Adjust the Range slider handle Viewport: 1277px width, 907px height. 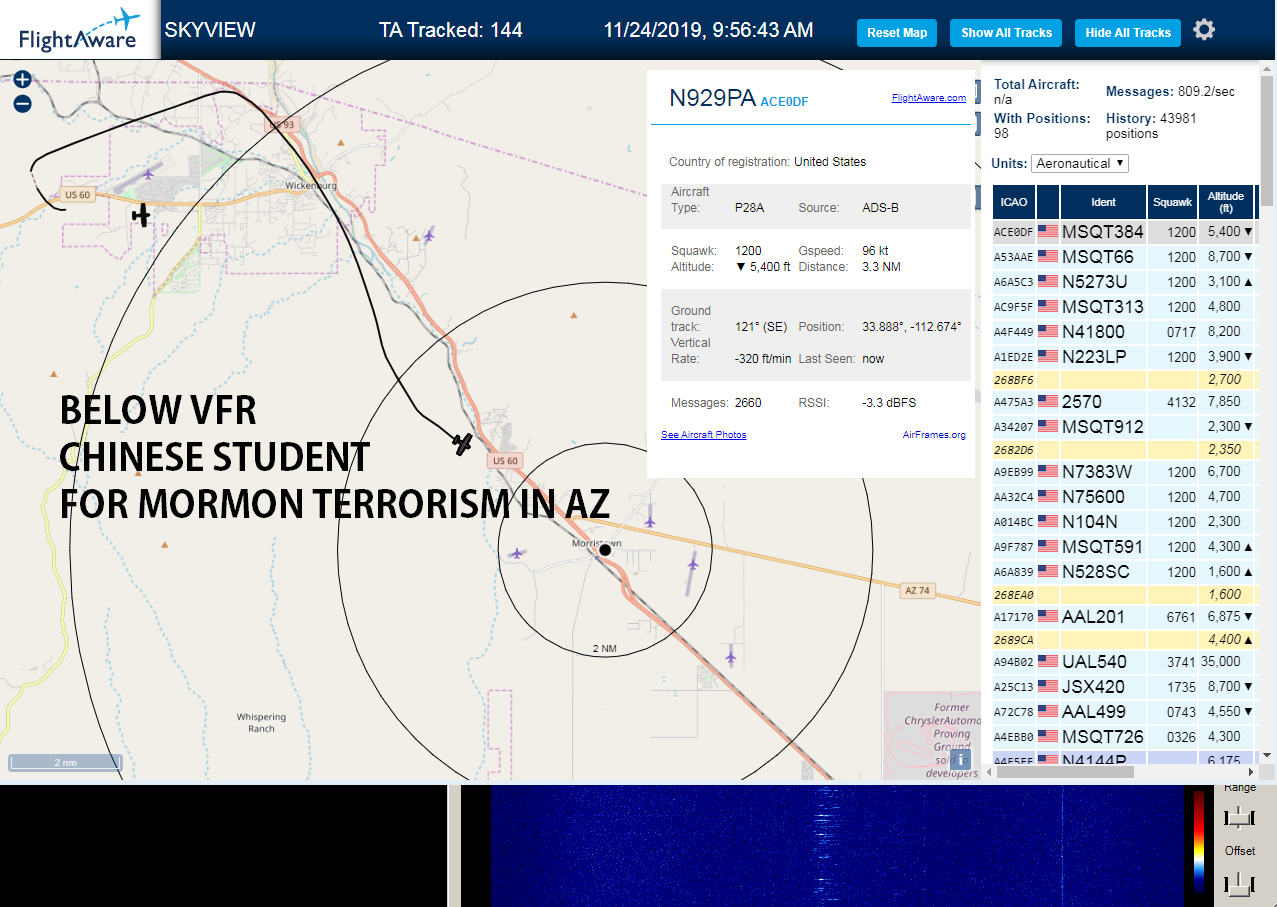(x=1239, y=818)
